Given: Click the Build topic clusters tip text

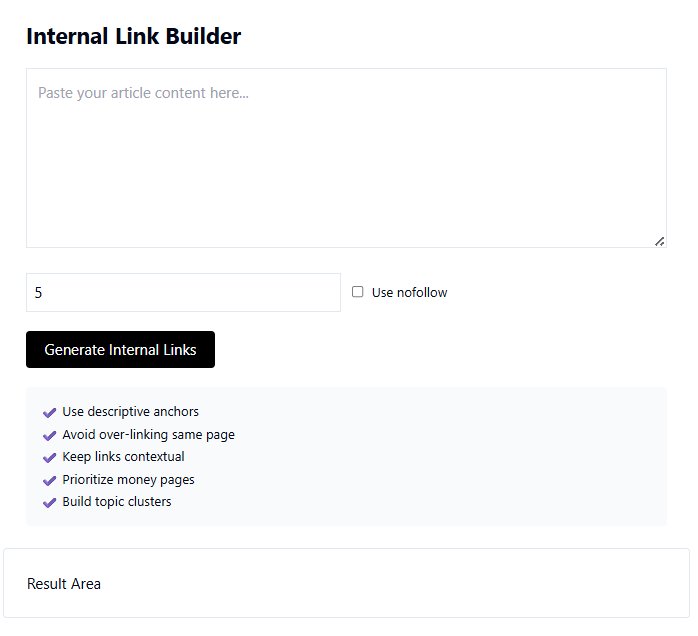Looking at the screenshot, I should [116, 502].
